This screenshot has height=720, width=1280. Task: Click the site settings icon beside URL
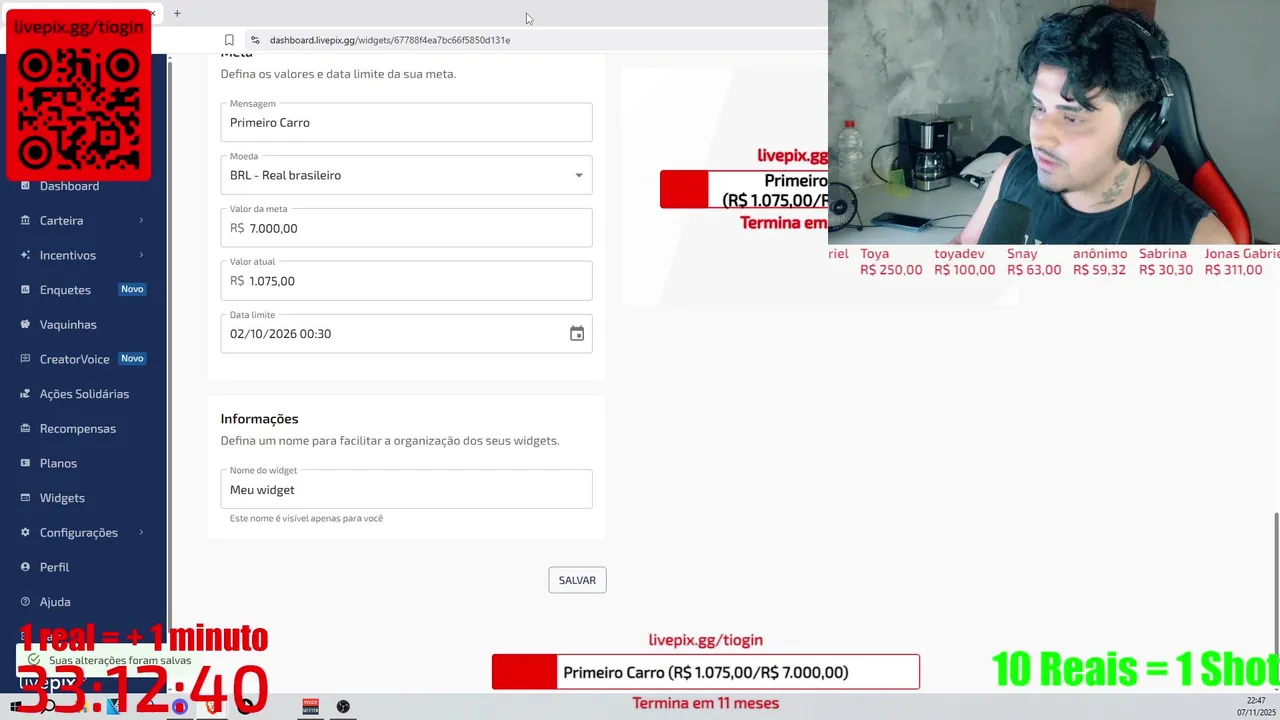point(255,40)
